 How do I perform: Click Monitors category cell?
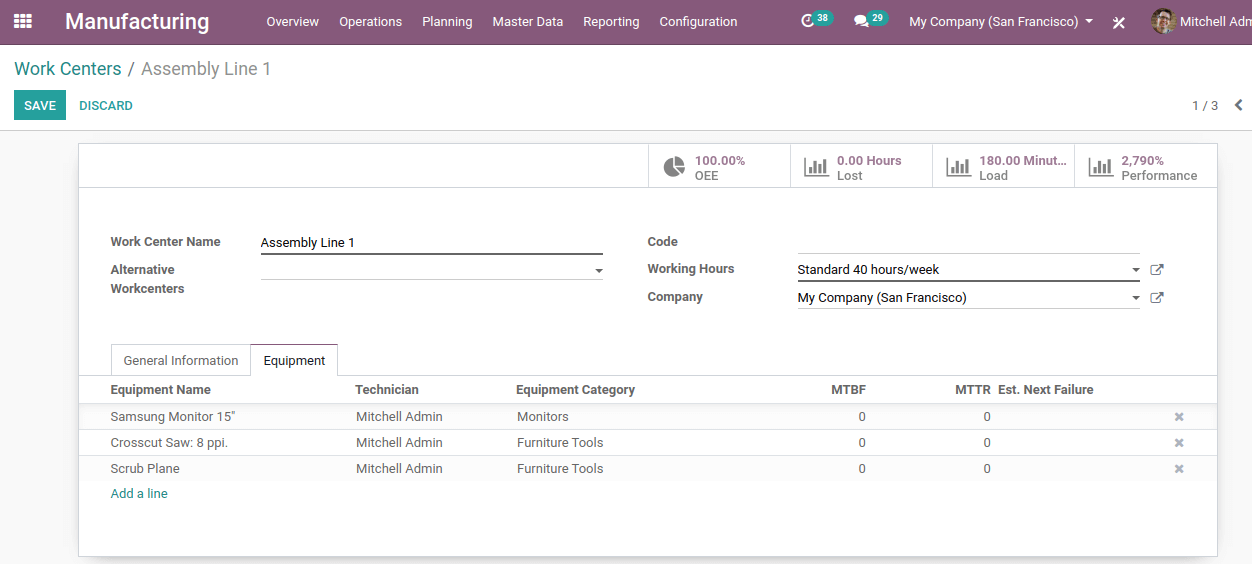pos(543,417)
